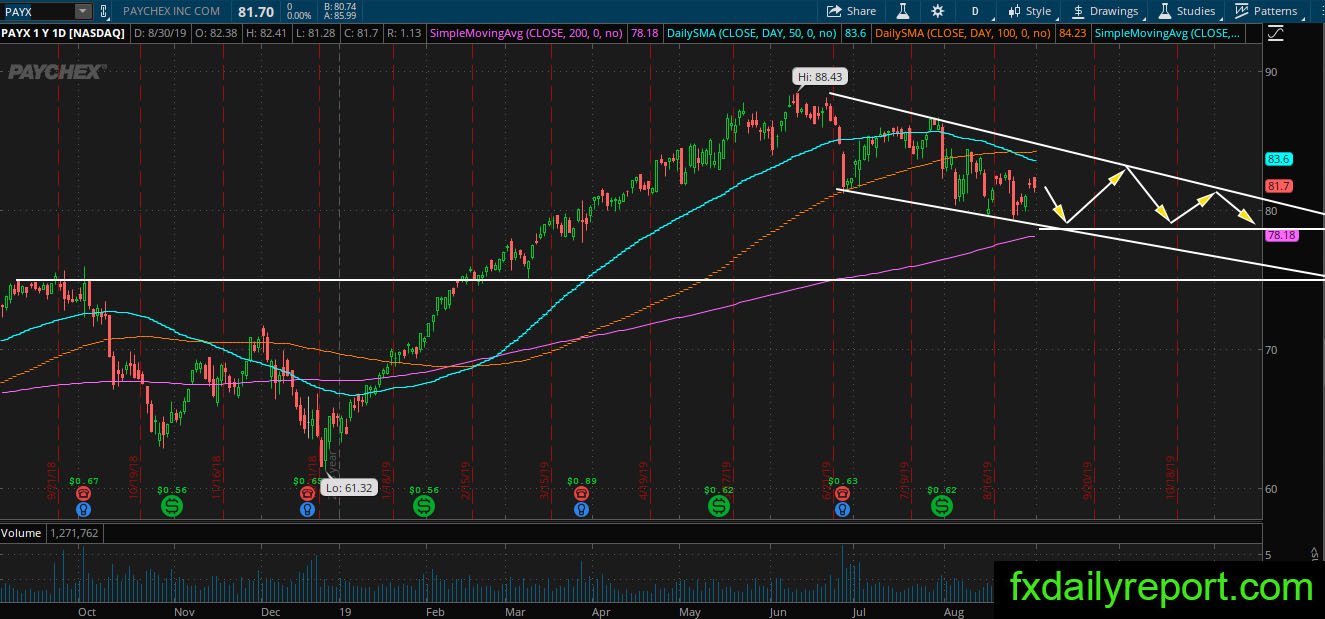Screen dimensions: 1325x619
Task: Select the SimpleMovingAvg (CLOSE, 200, 0, no) study label
Action: [x=527, y=34]
